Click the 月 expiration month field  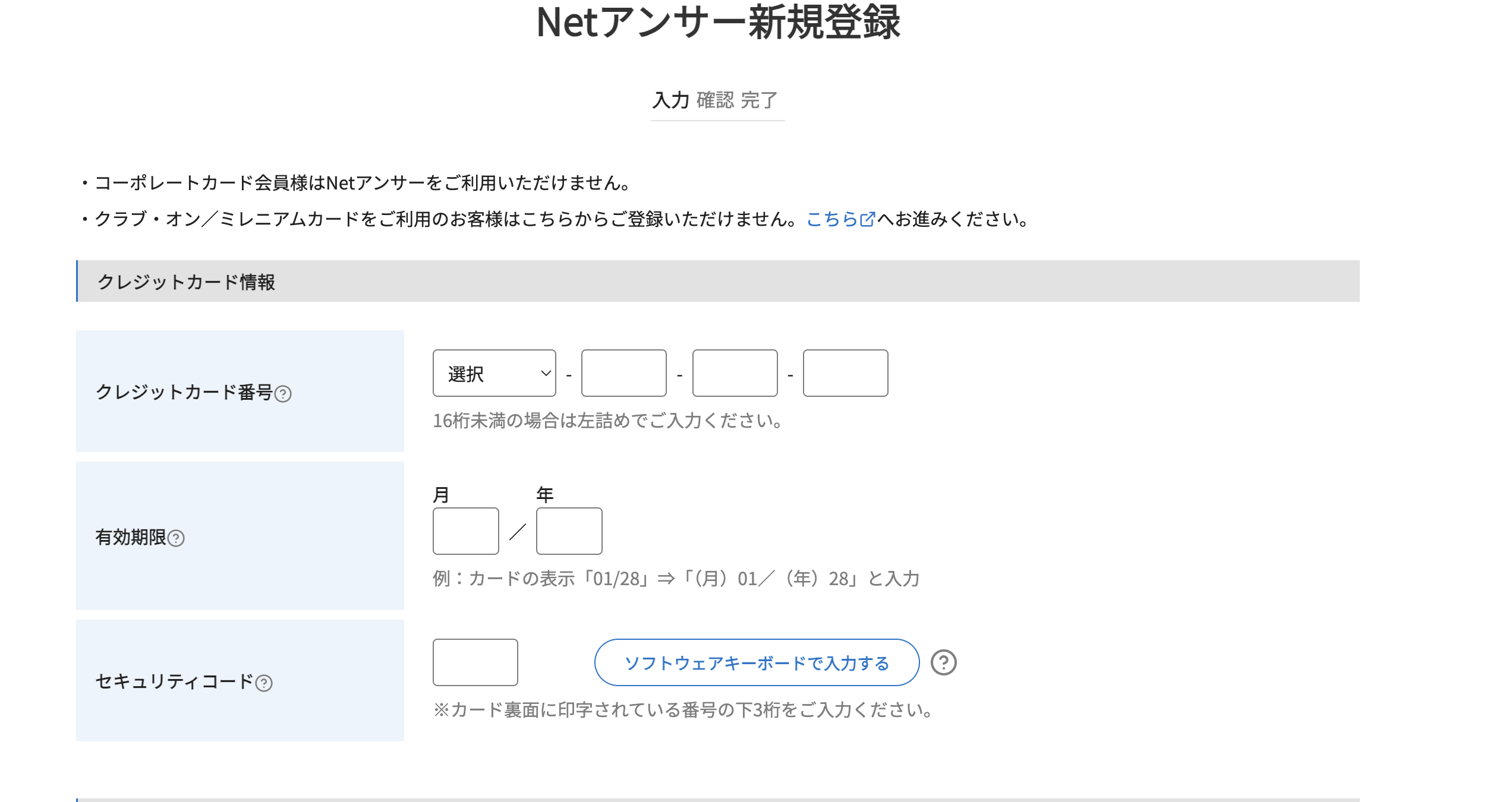(465, 532)
